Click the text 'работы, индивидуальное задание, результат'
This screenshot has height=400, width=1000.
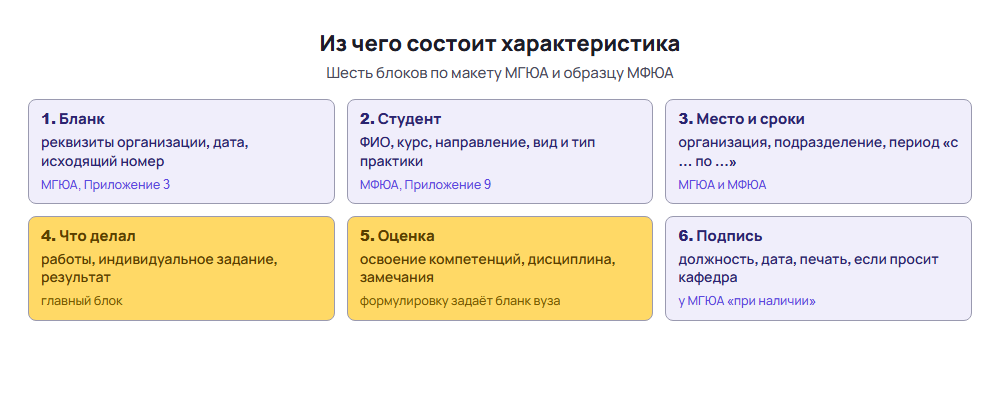[159, 269]
